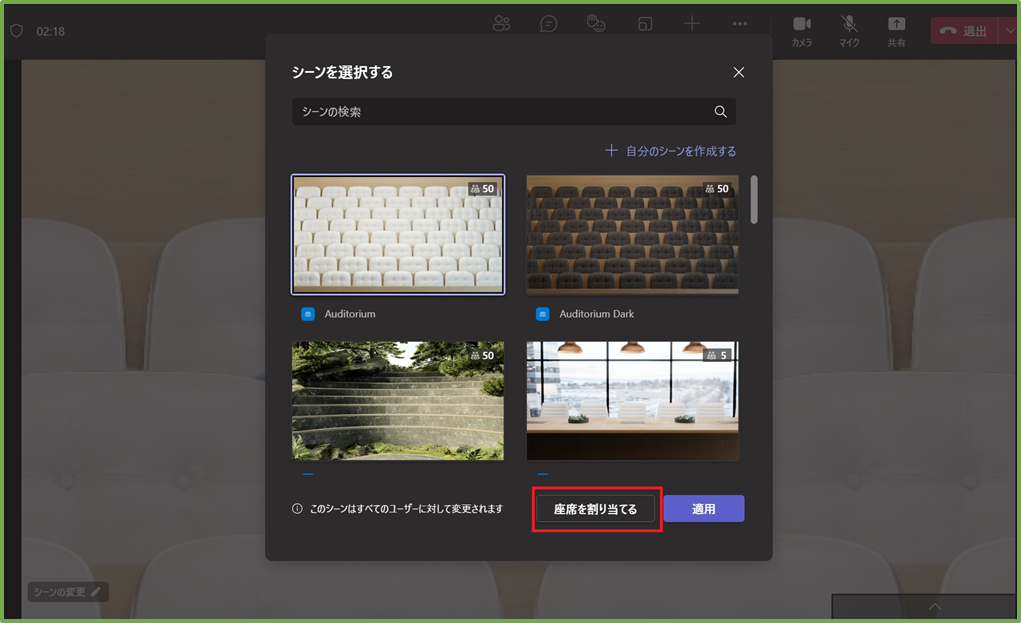Select the outdoor stone amphitheater scene thumbnail
1021x623 pixels.
click(398, 401)
